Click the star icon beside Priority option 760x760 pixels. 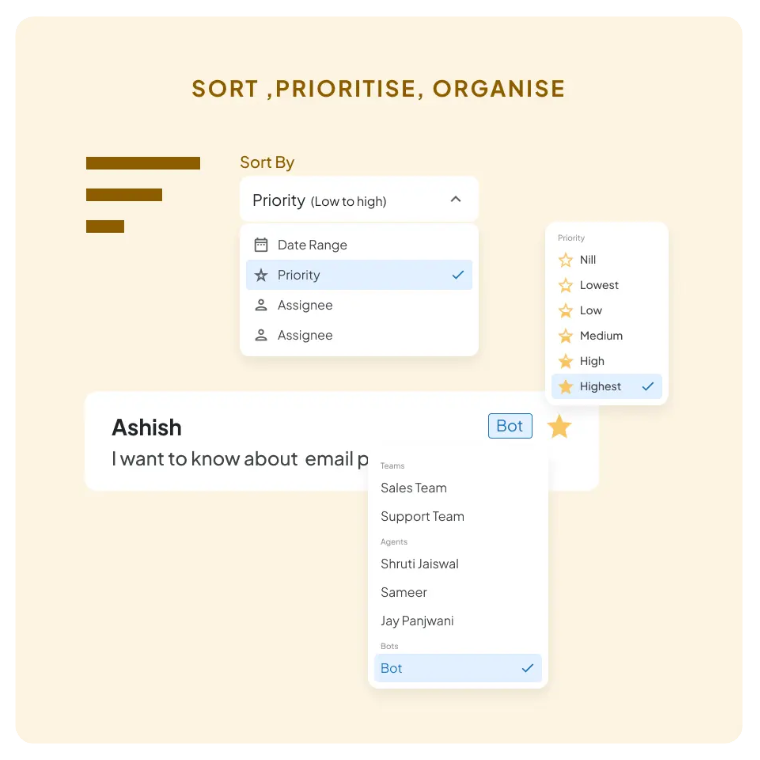pos(261,275)
